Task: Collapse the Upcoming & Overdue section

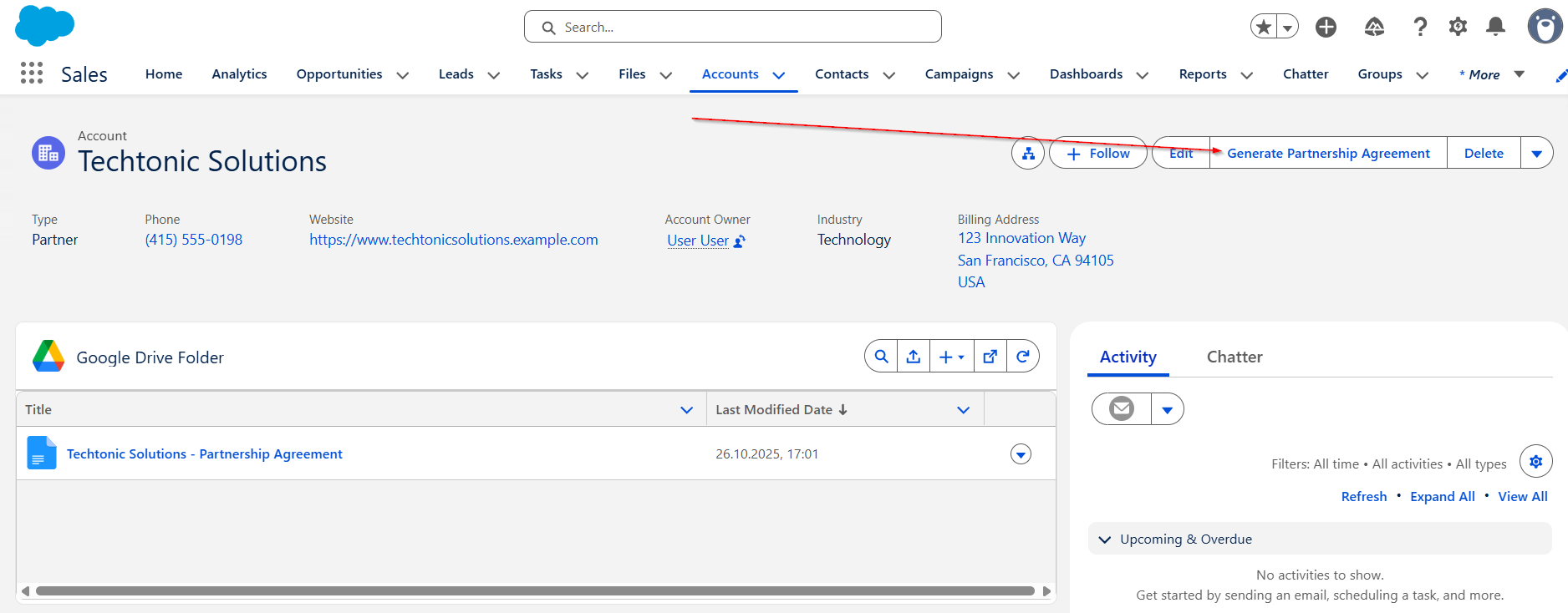Action: pos(1105,540)
